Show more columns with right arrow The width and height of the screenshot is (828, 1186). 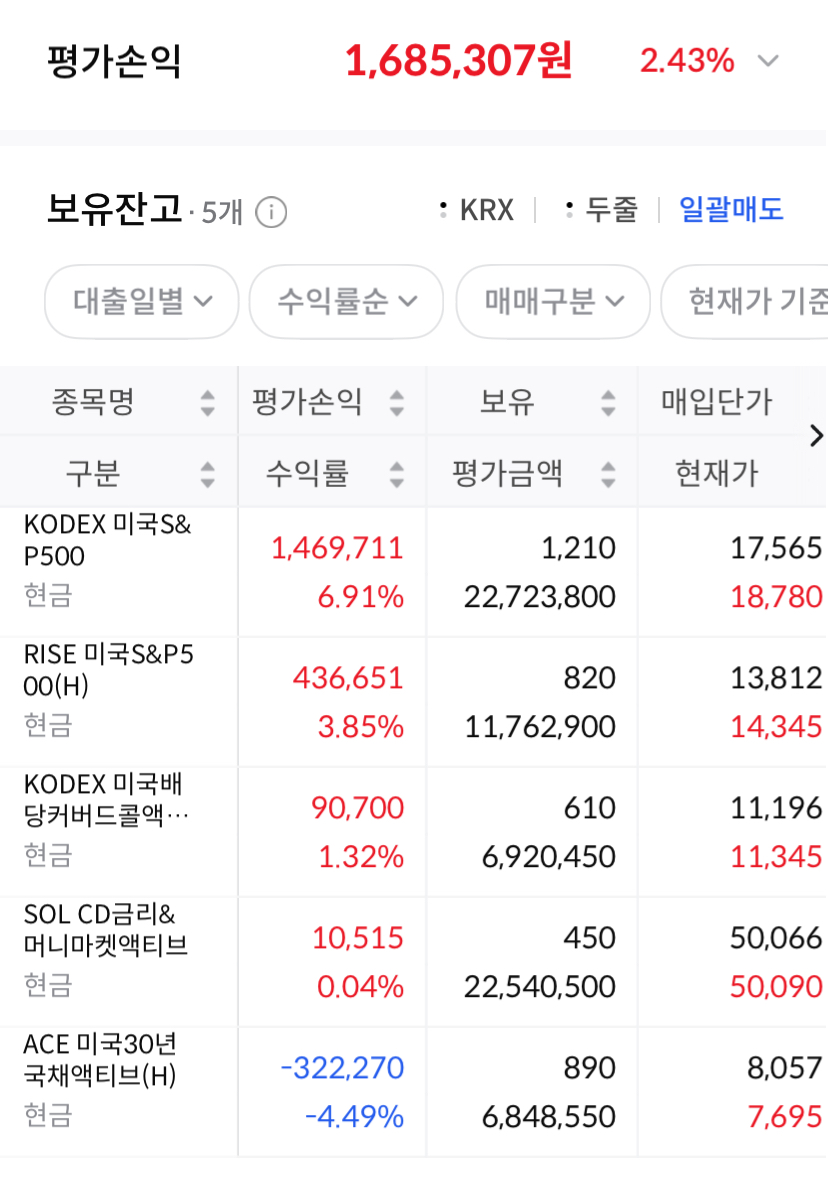click(816, 436)
